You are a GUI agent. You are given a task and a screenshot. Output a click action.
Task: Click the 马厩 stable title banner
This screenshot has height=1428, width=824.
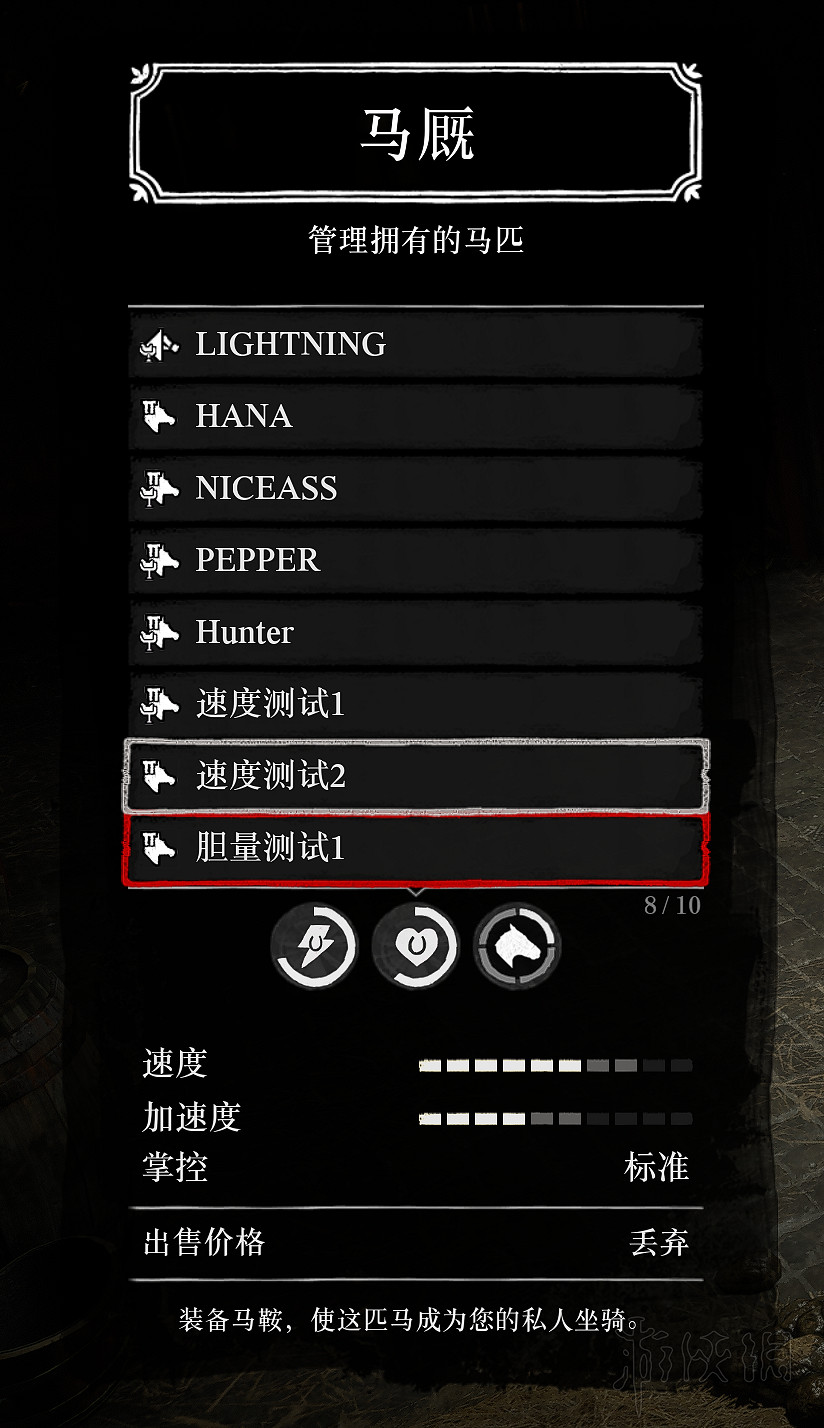point(416,133)
